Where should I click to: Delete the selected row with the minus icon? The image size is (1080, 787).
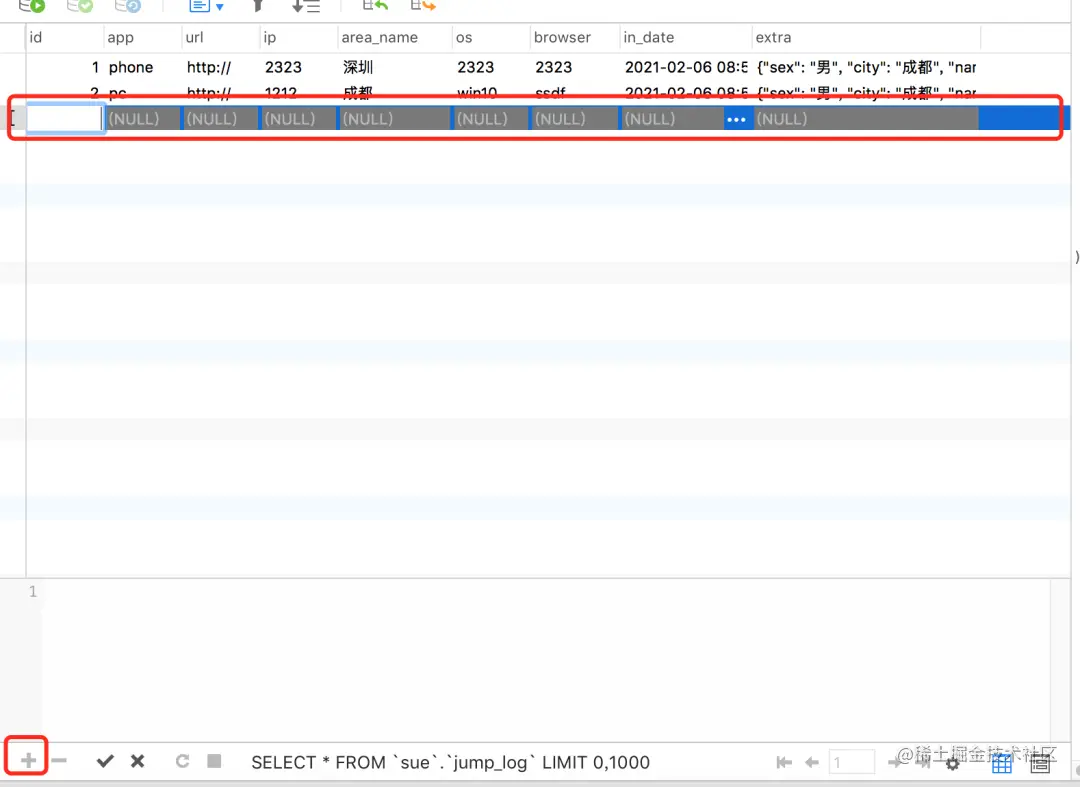[x=59, y=761]
